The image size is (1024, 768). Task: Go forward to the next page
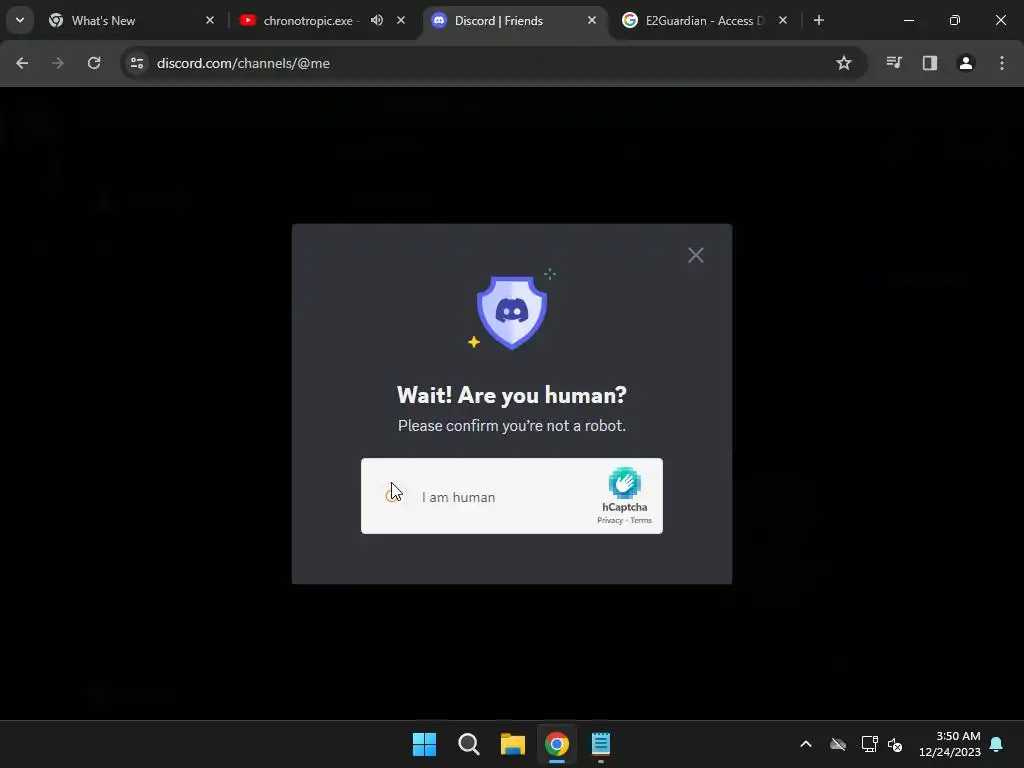coord(58,63)
